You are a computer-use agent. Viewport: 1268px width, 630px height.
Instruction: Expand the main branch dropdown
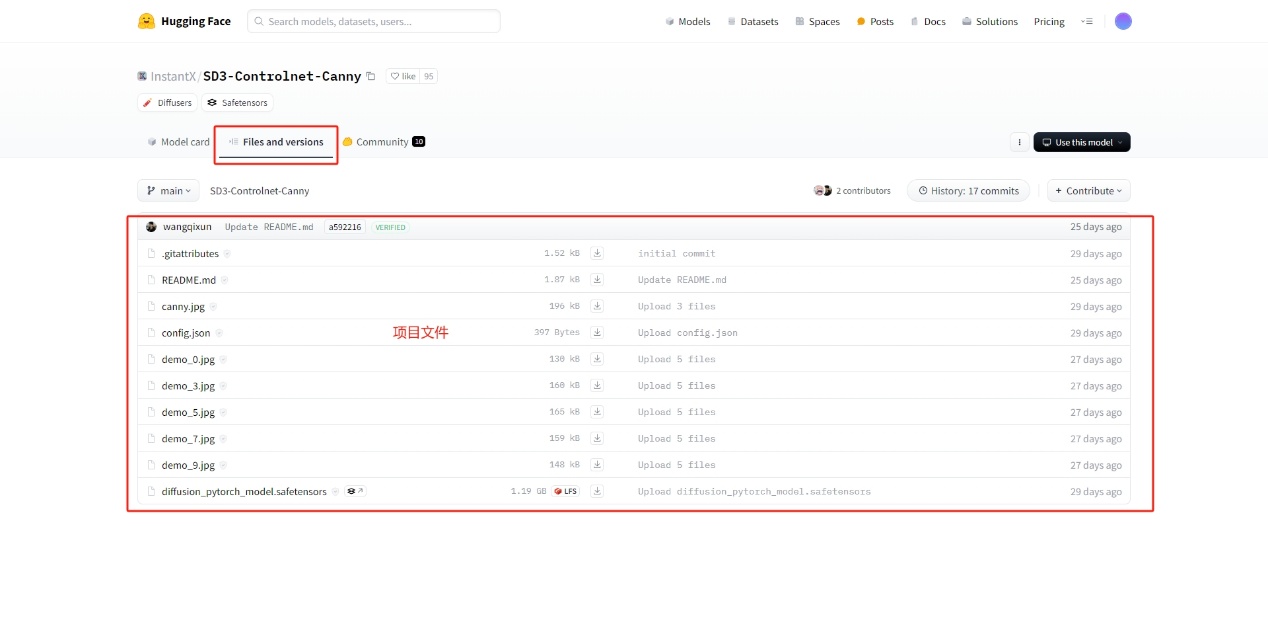tap(168, 191)
